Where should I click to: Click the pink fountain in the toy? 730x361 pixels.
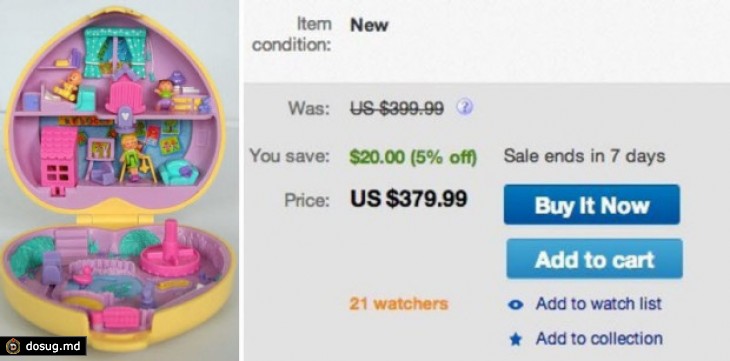click(x=166, y=251)
